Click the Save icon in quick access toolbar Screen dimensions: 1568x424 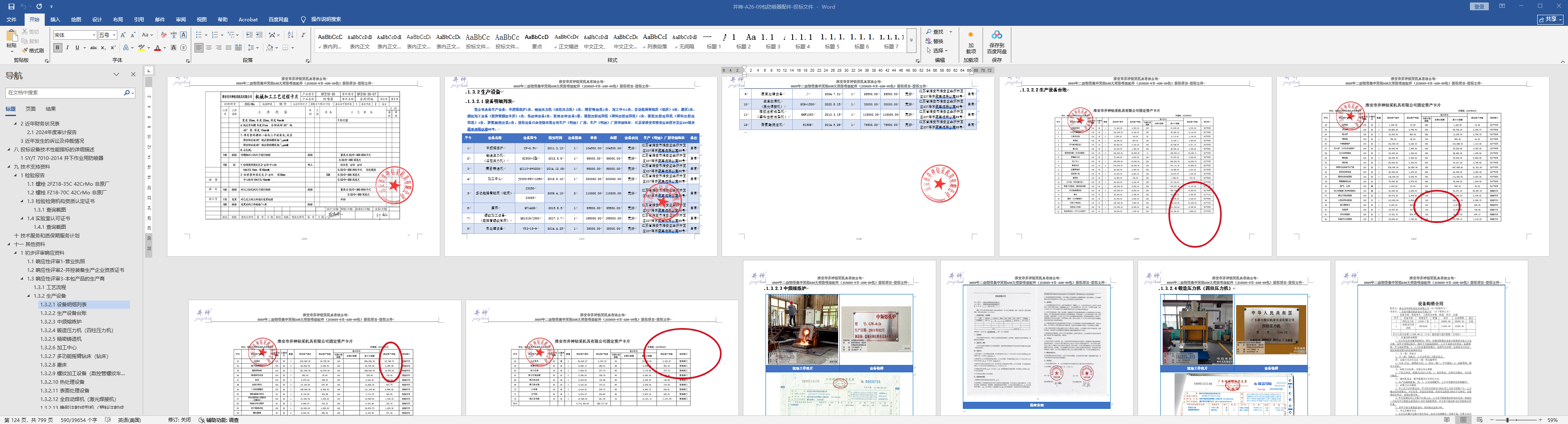[11, 6]
